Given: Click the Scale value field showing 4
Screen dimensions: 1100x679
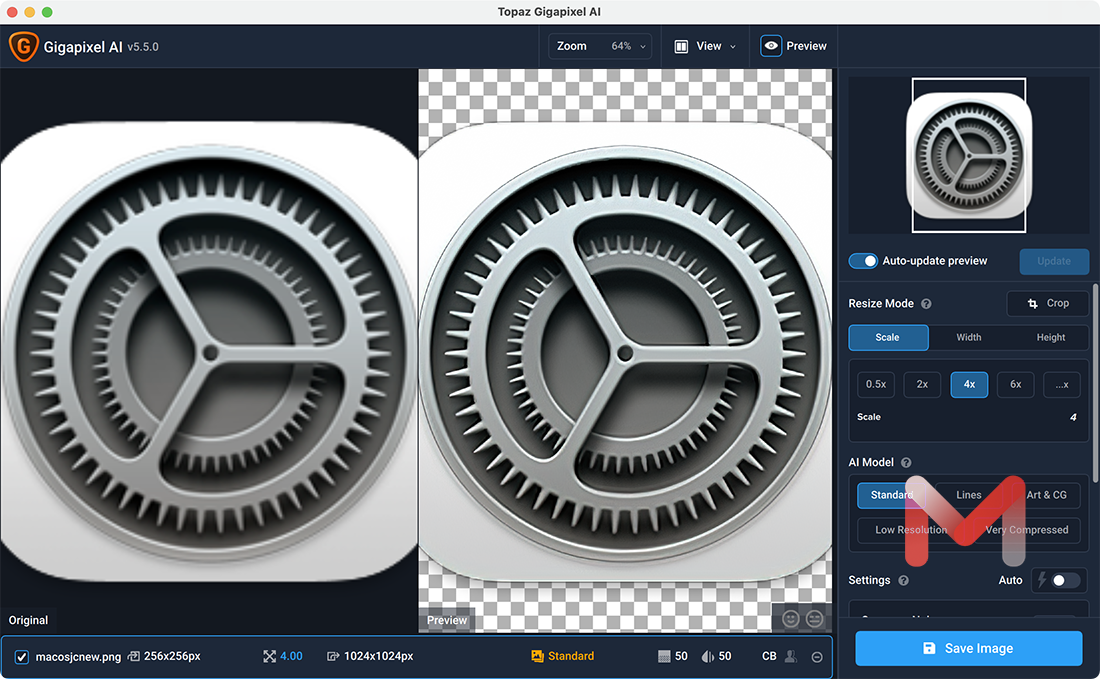Looking at the screenshot, I should point(1073,417).
